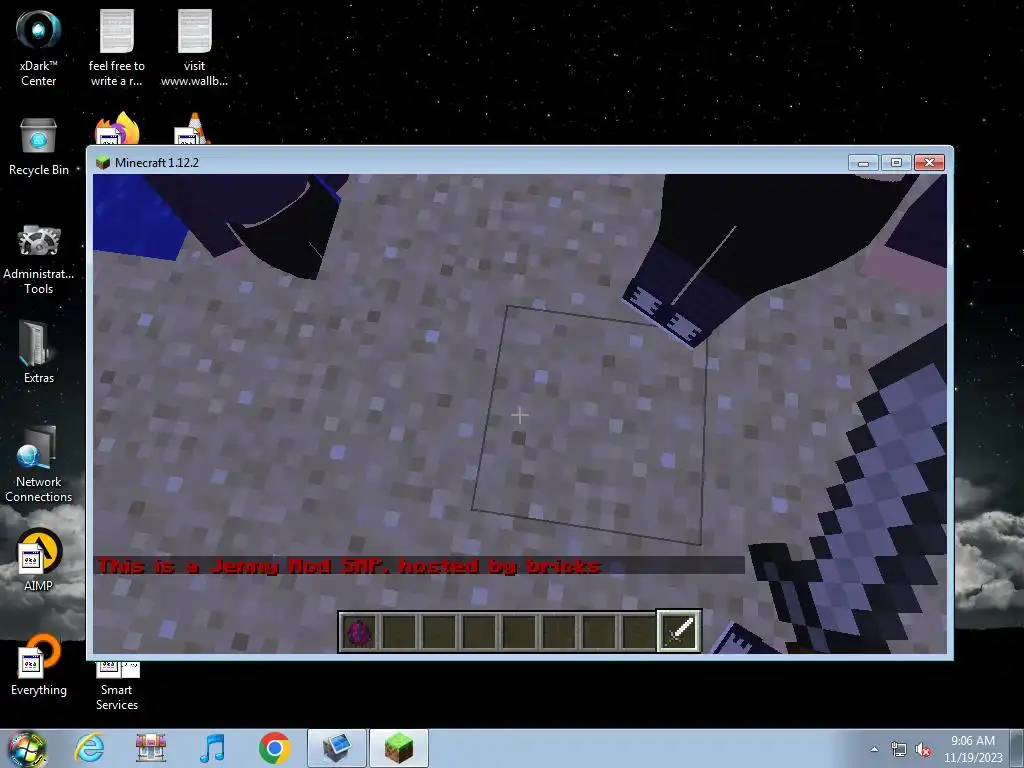Open Administrative Tools desktop icon
Viewport: 1024px width, 768px height.
(39, 259)
